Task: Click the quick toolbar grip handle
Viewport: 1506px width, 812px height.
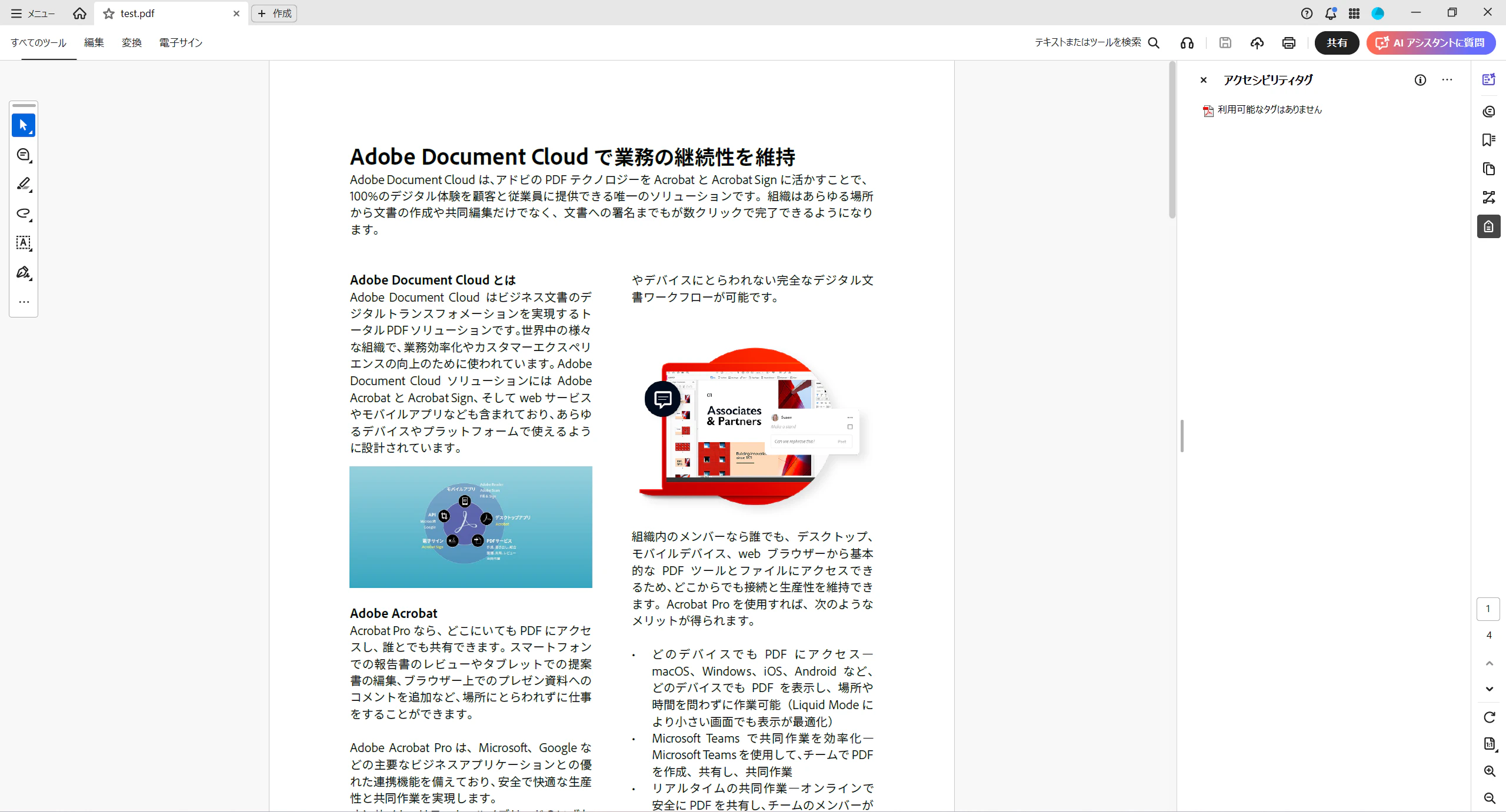Action: pos(24,106)
